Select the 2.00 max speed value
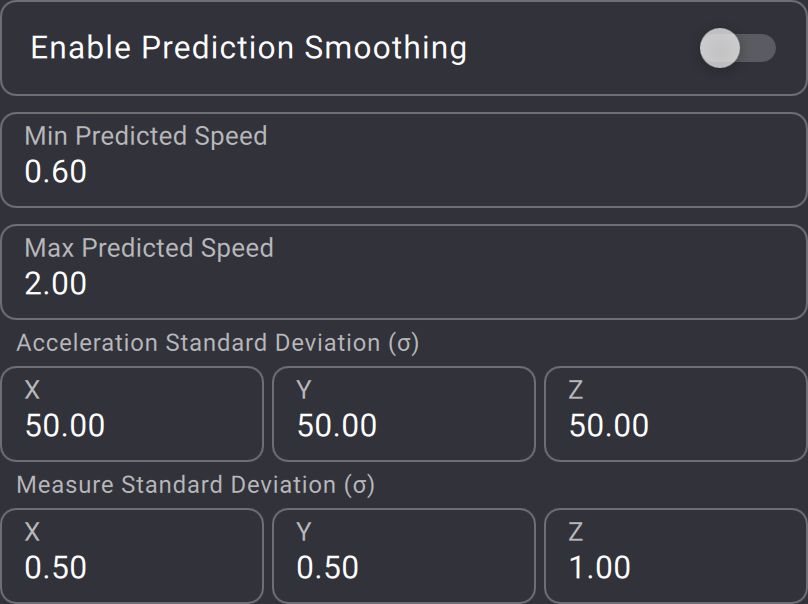 [x=56, y=284]
